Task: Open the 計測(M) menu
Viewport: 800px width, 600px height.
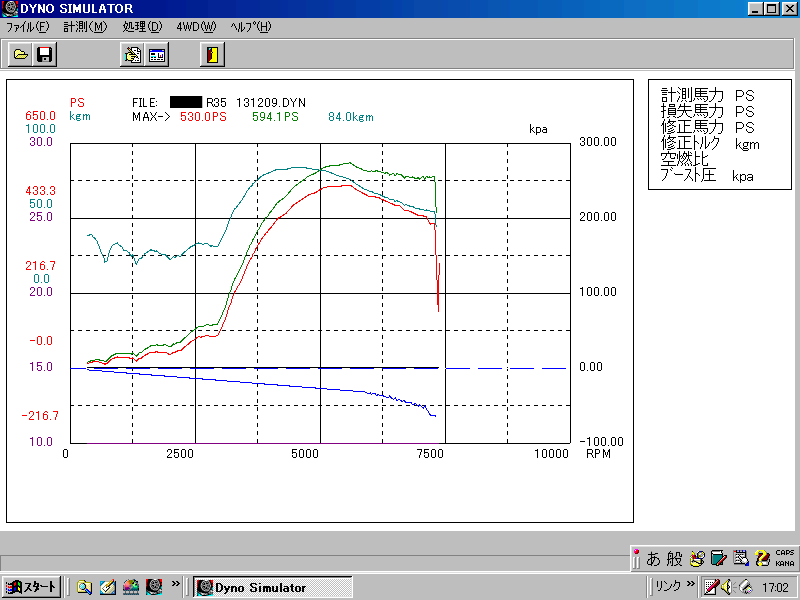Action: 85,27
